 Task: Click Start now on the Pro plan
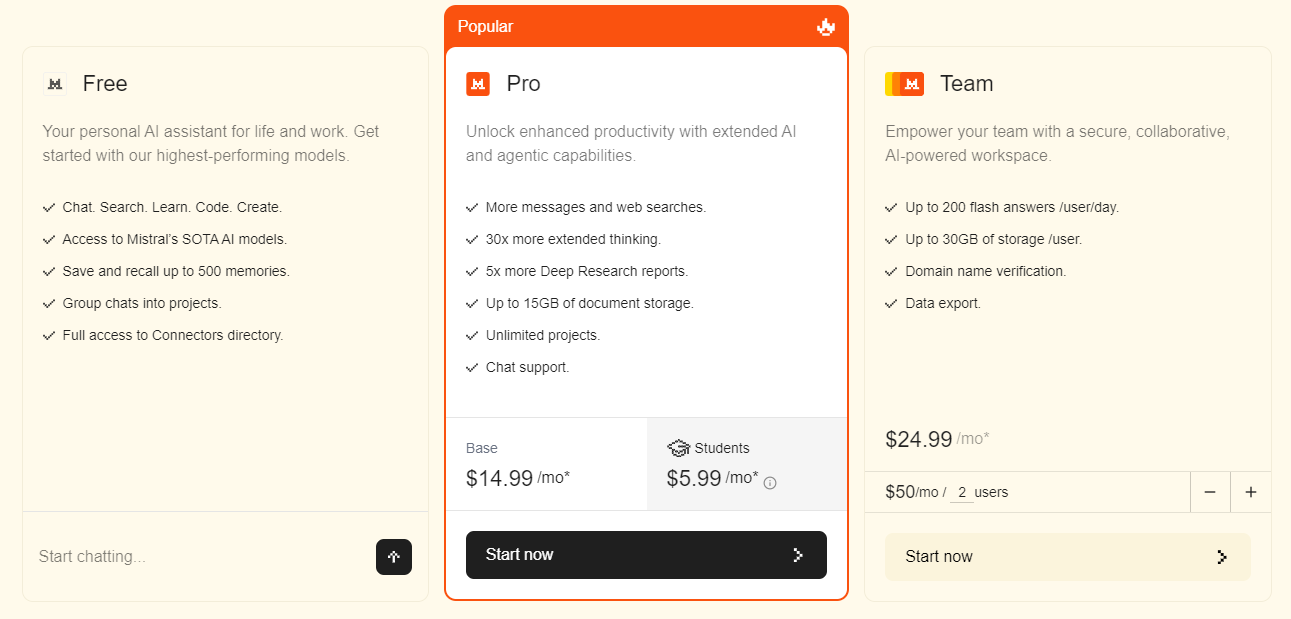click(x=646, y=555)
